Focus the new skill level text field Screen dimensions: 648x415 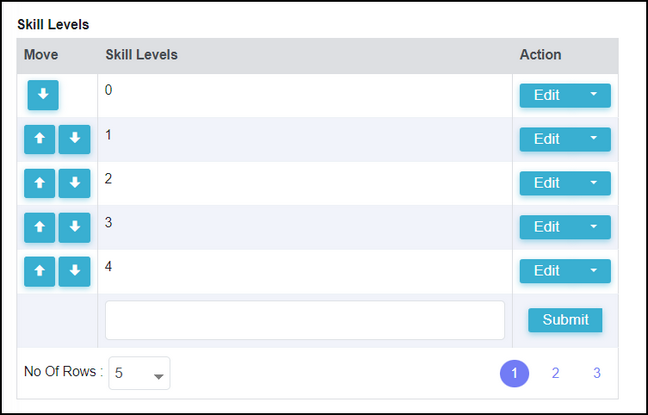pos(305,320)
